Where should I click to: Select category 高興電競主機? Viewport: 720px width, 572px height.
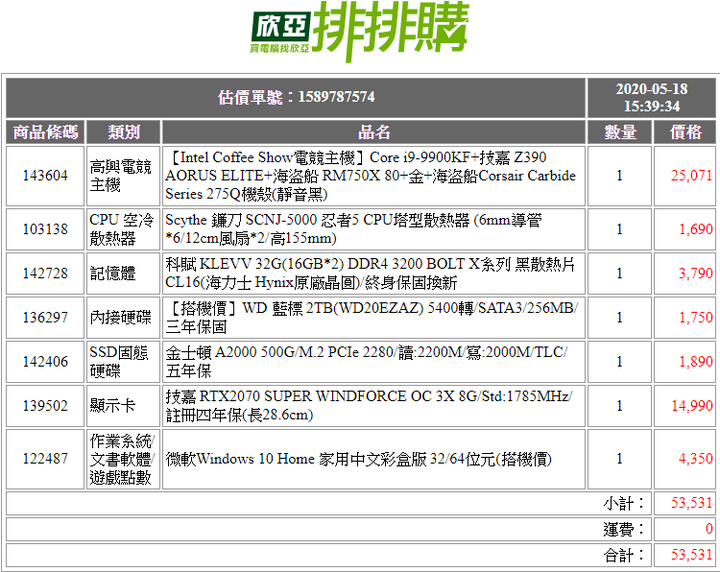click(x=121, y=176)
